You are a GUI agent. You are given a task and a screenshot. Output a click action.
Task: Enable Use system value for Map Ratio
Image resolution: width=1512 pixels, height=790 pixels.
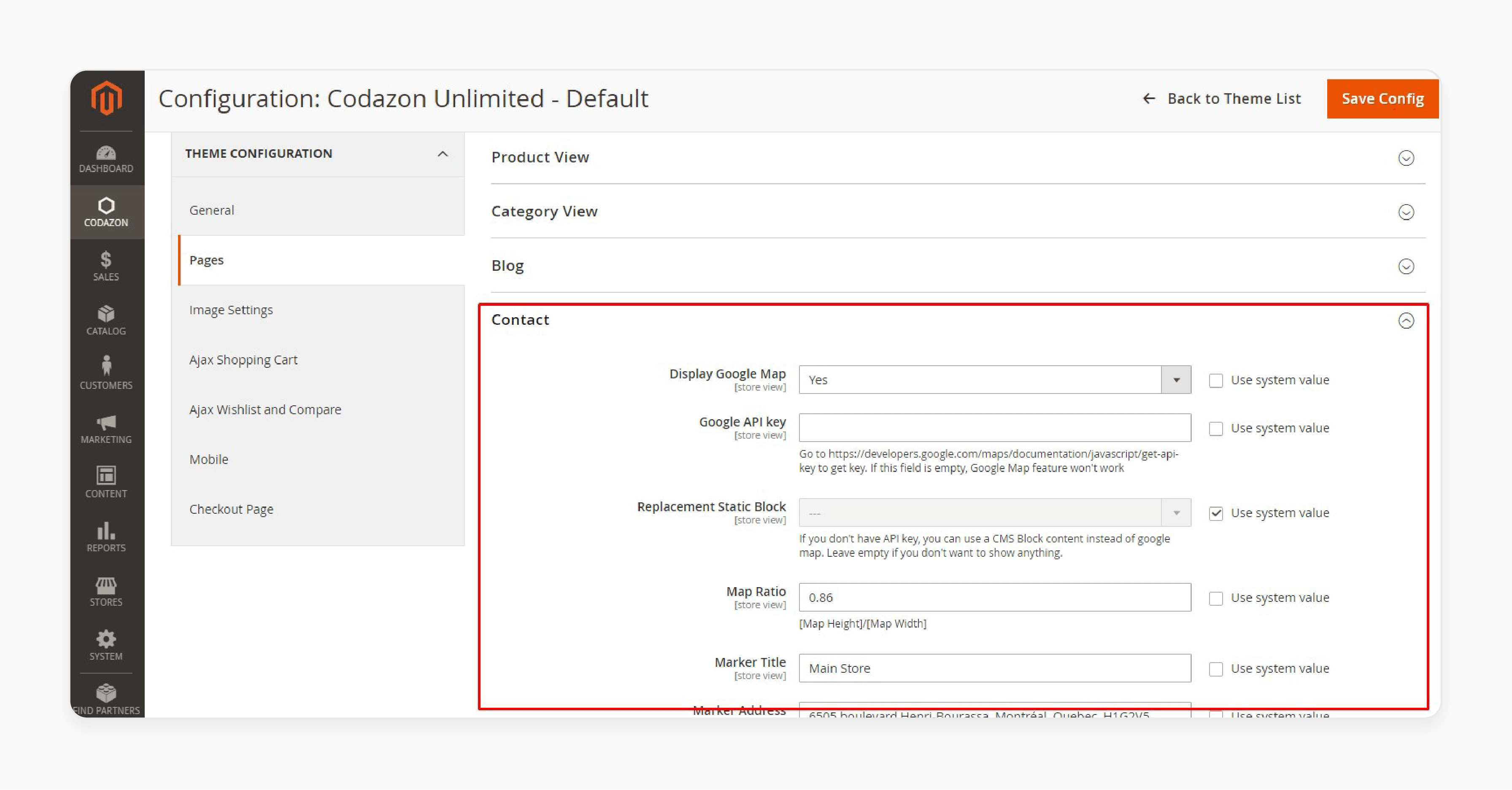(1216, 597)
